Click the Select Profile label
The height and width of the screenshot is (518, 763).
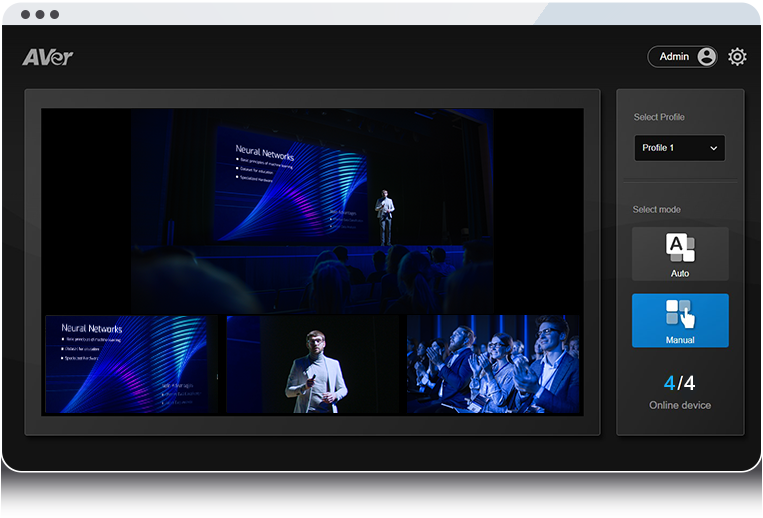tap(659, 117)
